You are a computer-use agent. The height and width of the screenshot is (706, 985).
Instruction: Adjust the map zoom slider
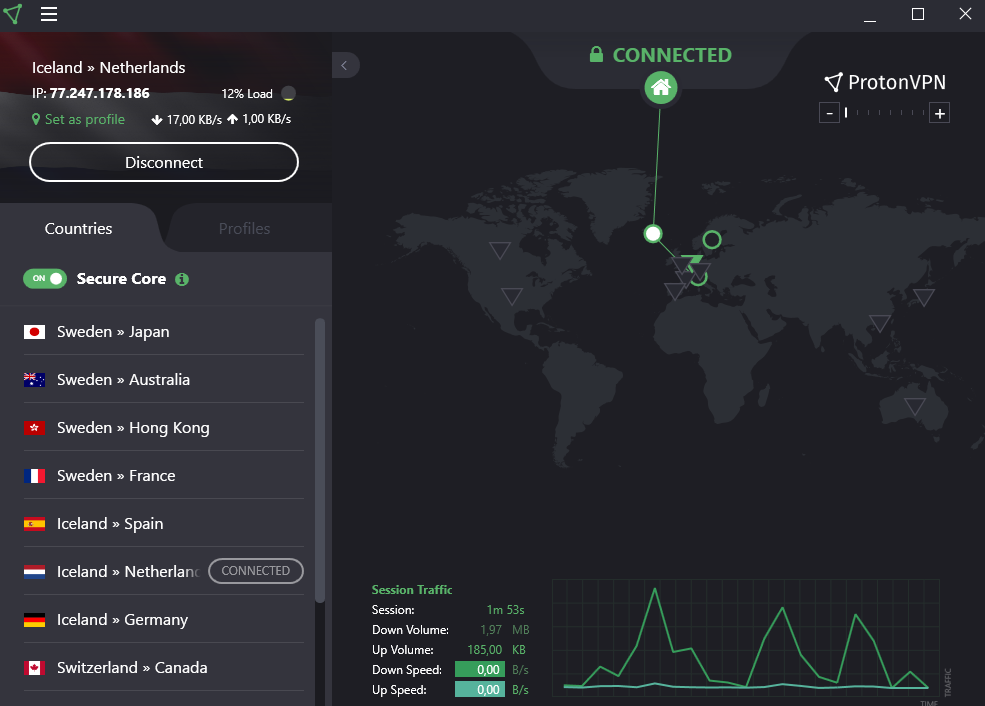point(884,113)
